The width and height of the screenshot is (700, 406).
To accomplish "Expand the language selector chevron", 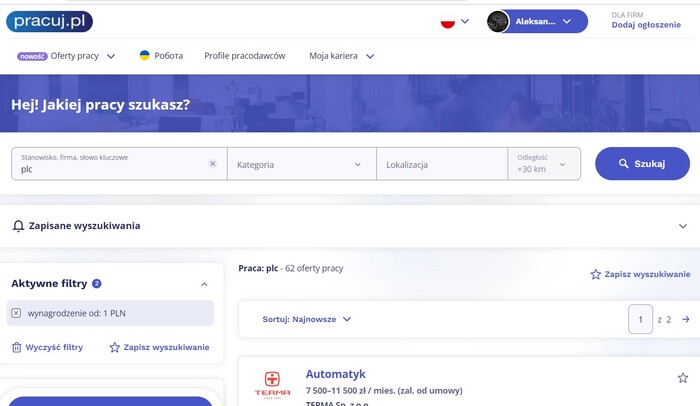I will click(x=465, y=21).
